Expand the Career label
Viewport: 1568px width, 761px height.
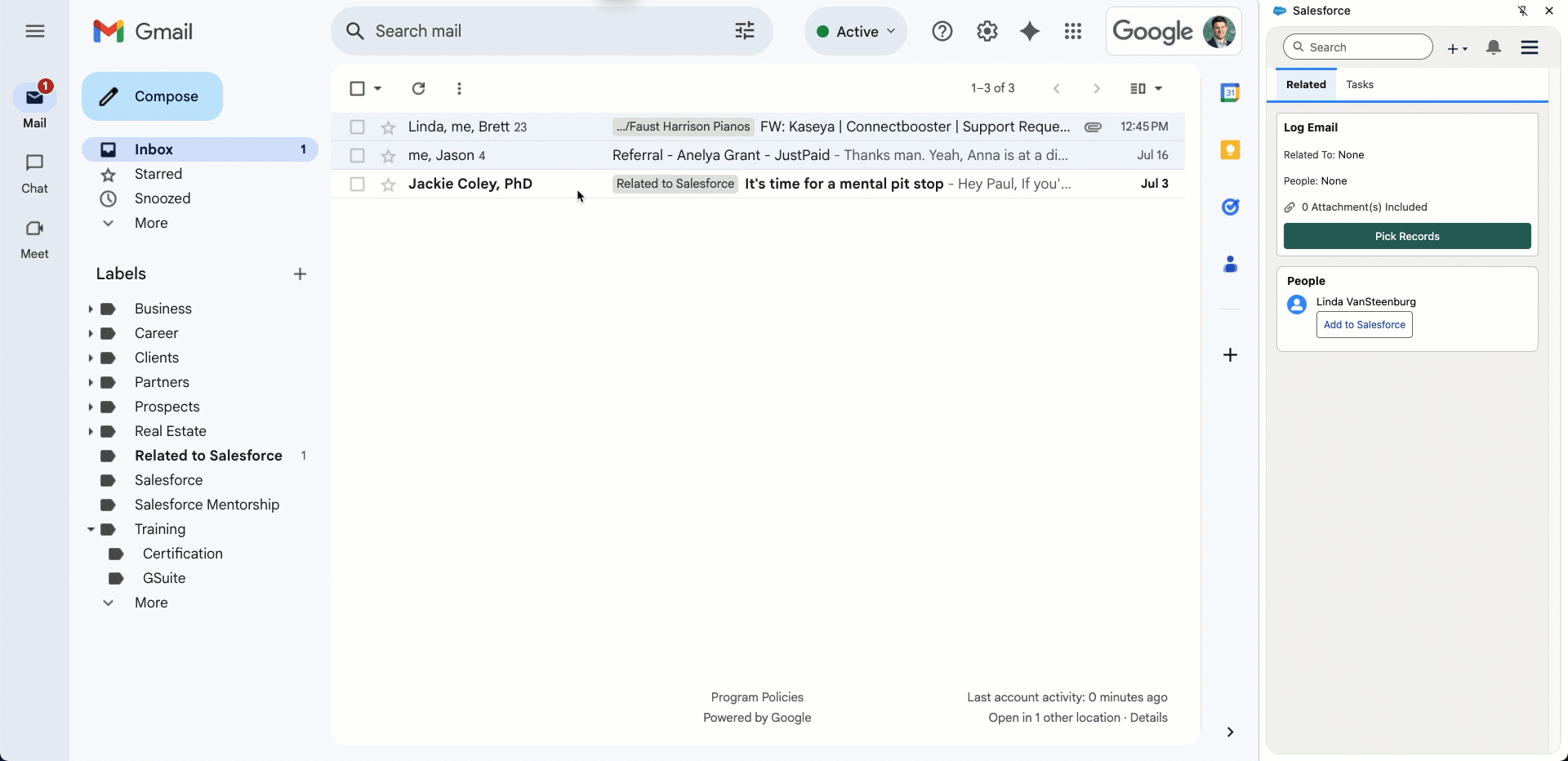[x=90, y=333]
